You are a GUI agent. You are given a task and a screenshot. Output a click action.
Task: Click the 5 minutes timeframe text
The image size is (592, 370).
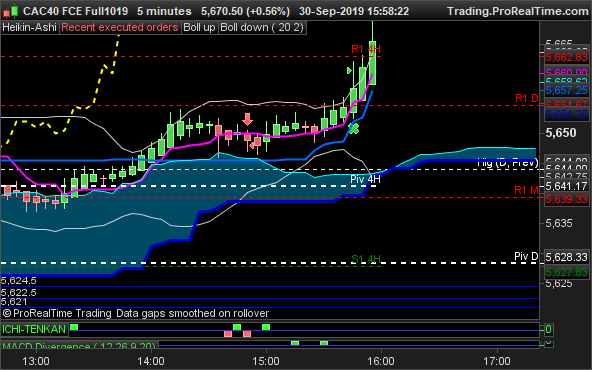tap(164, 11)
